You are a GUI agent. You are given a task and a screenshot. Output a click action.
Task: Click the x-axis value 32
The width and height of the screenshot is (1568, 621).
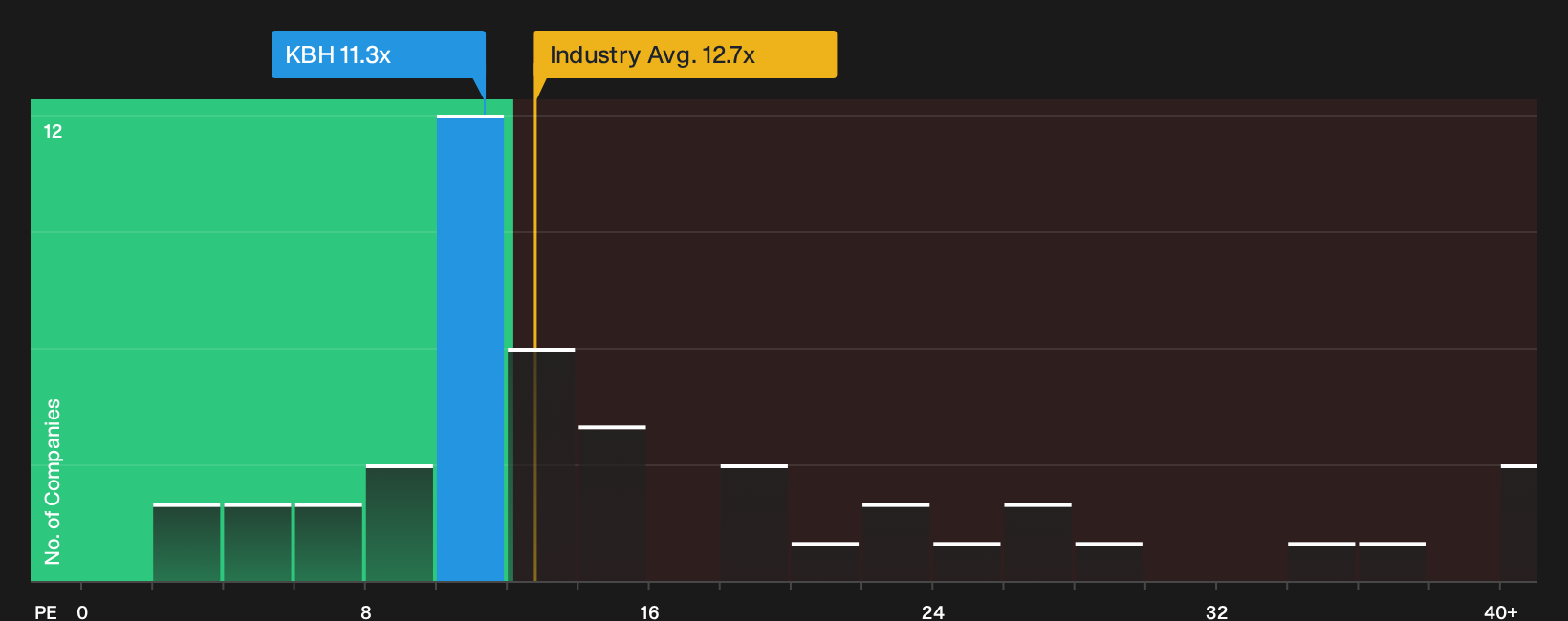coord(1216,611)
